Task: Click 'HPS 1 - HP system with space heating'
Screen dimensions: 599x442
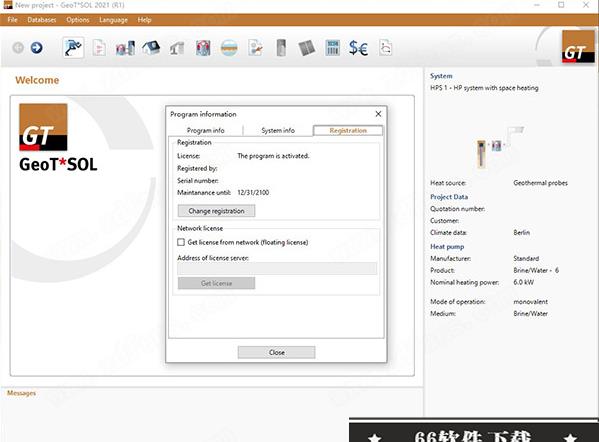Action: click(484, 88)
